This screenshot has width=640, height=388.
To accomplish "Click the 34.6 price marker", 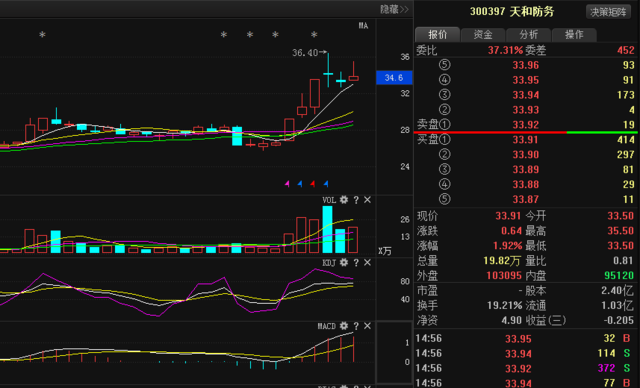I will pos(394,78).
